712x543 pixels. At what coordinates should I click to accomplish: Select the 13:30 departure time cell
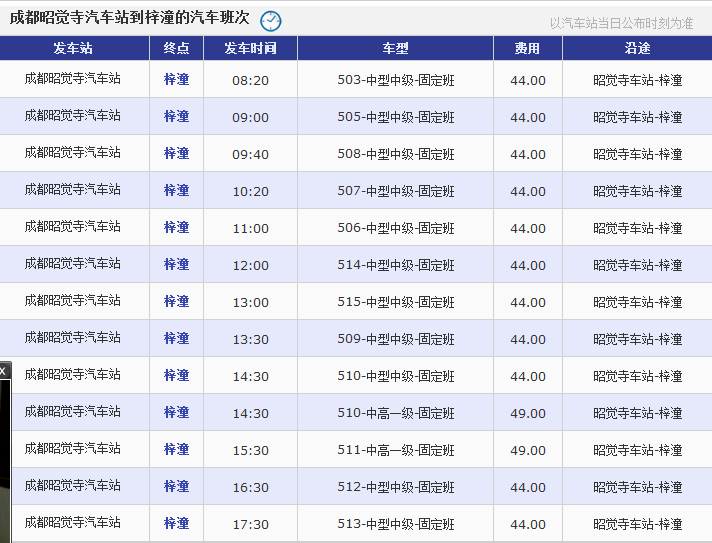pyautogui.click(x=251, y=340)
